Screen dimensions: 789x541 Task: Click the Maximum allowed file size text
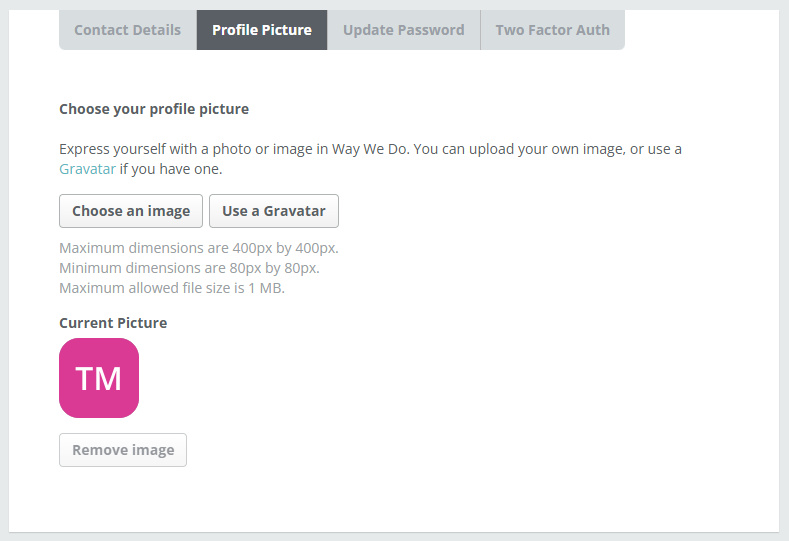172,288
